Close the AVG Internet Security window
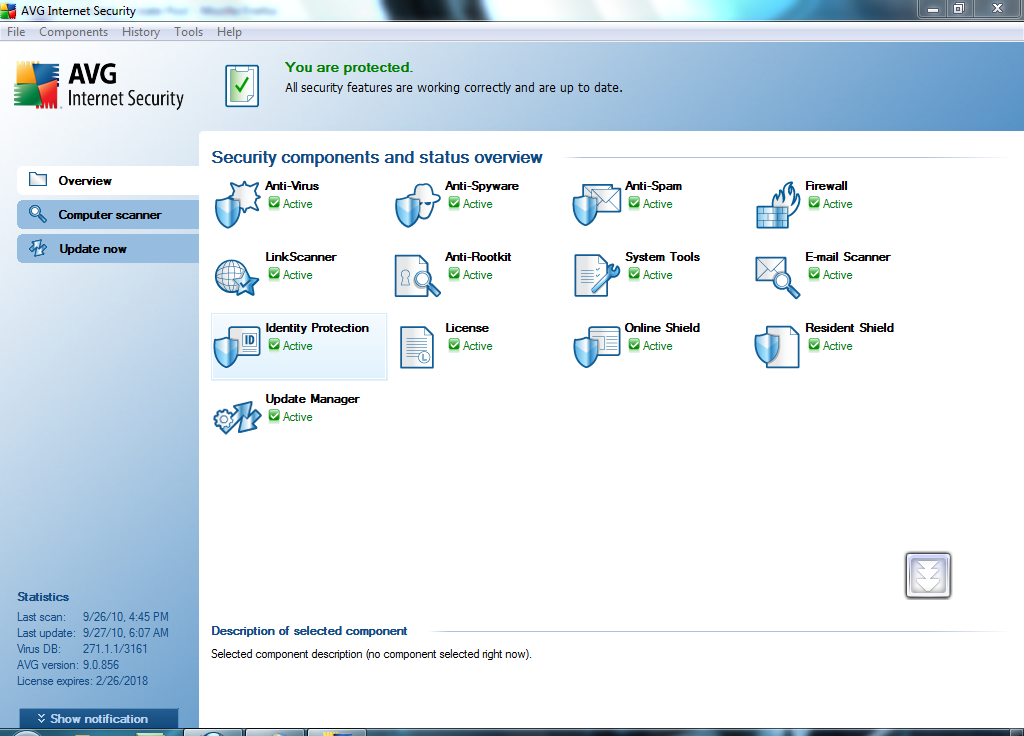Screen dimensions: 1024x736 (x=997, y=8)
